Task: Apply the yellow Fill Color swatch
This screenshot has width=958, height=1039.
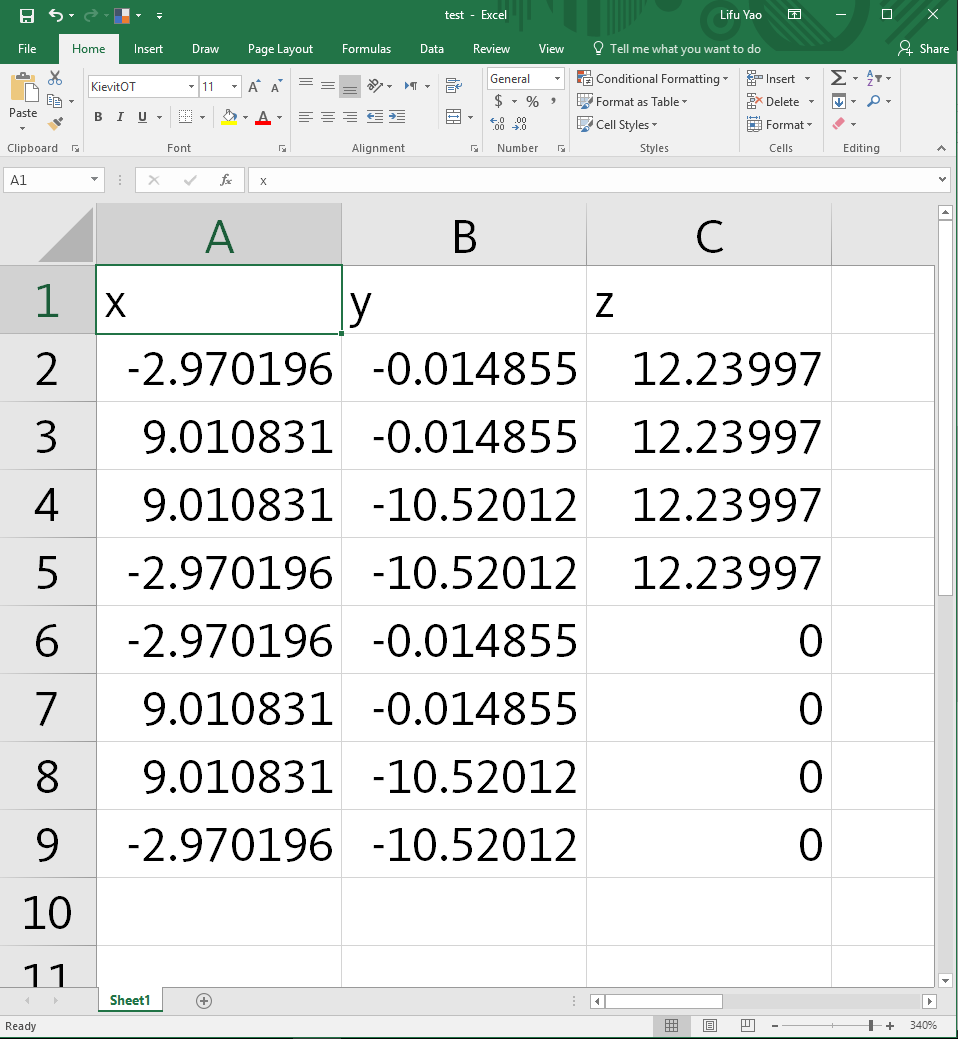Action: (x=229, y=117)
